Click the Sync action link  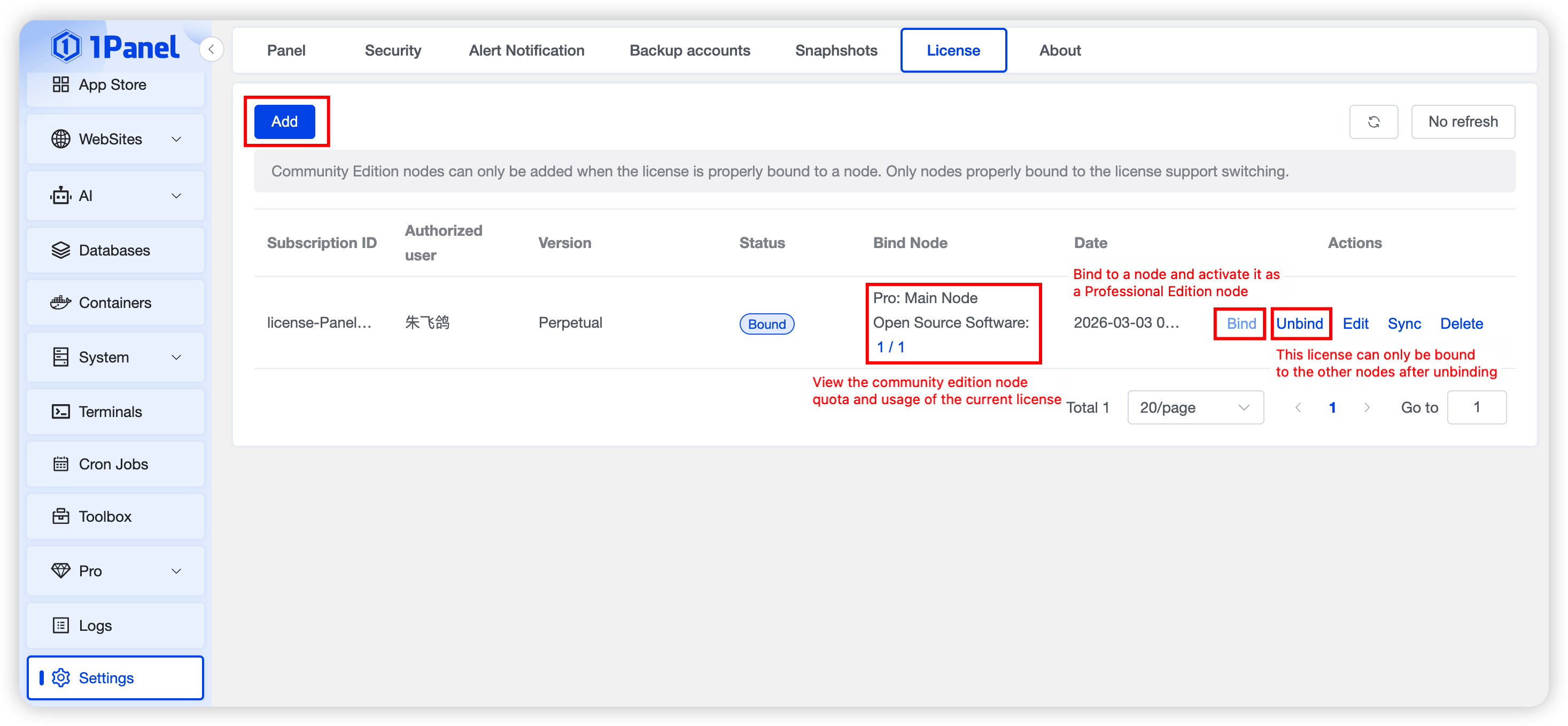pyautogui.click(x=1403, y=323)
